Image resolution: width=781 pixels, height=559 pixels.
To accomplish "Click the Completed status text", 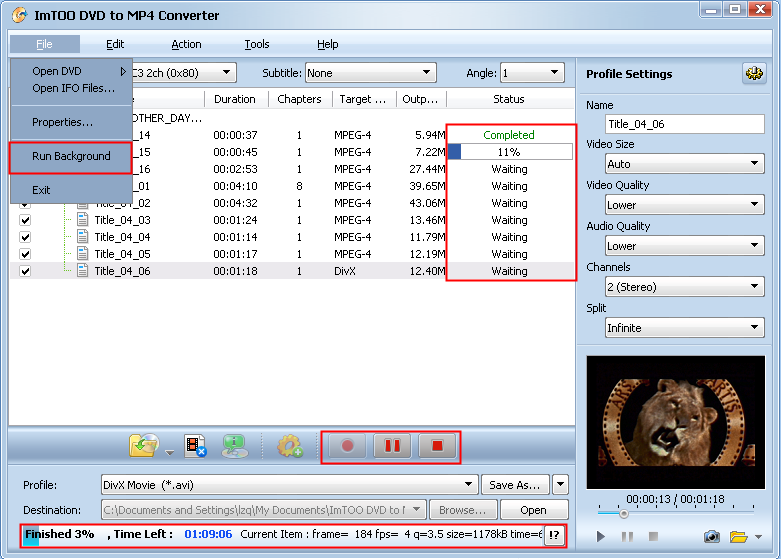I will coord(509,135).
